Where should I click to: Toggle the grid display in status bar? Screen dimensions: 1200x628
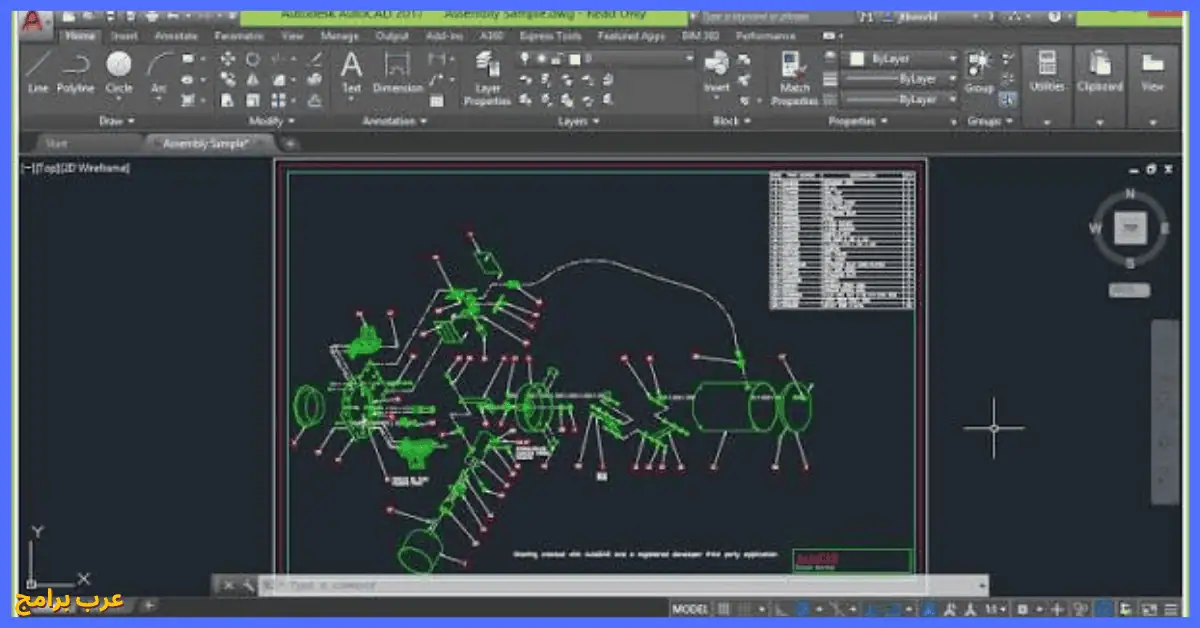tap(725, 608)
